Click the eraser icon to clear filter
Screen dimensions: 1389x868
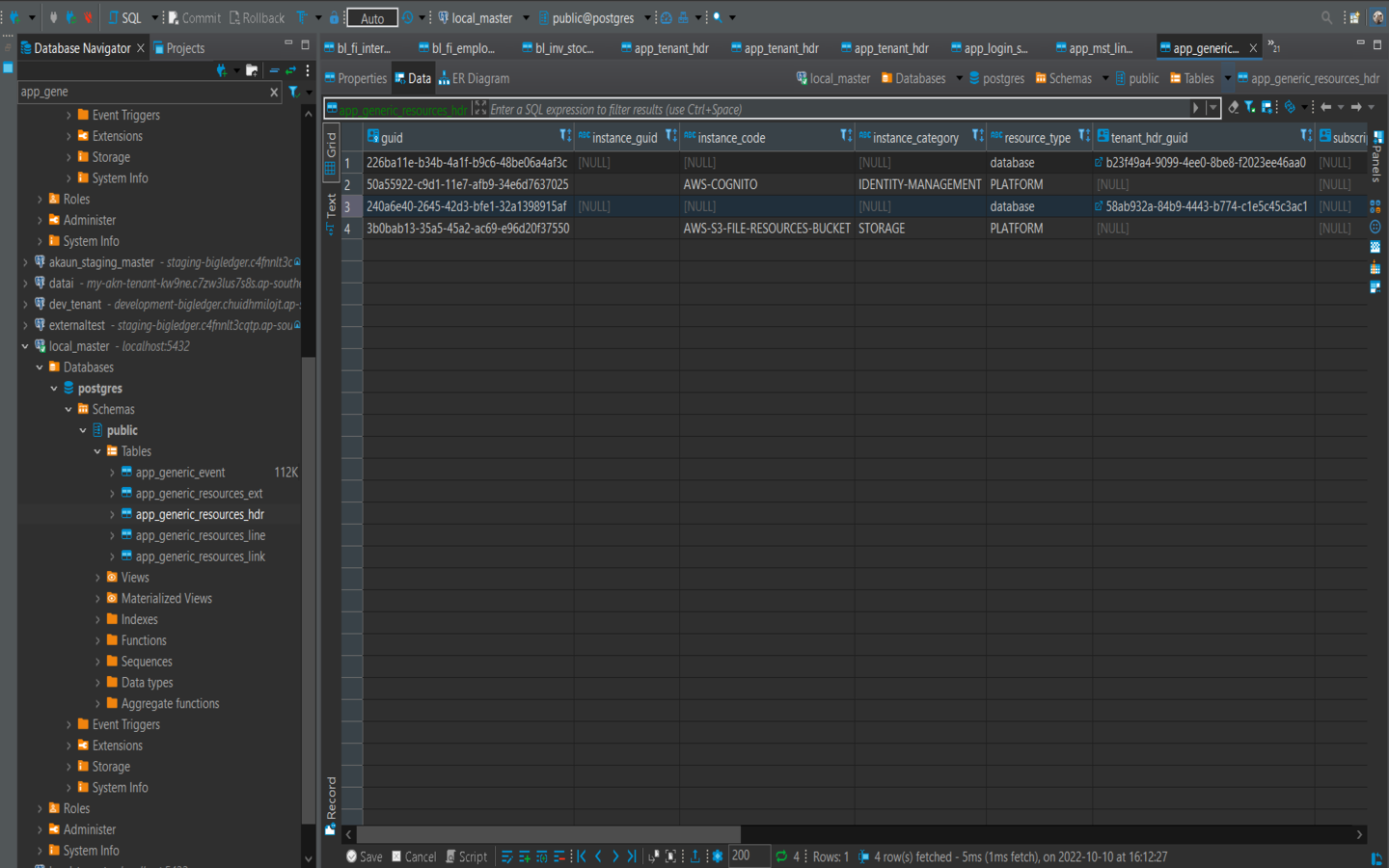pos(1233,107)
